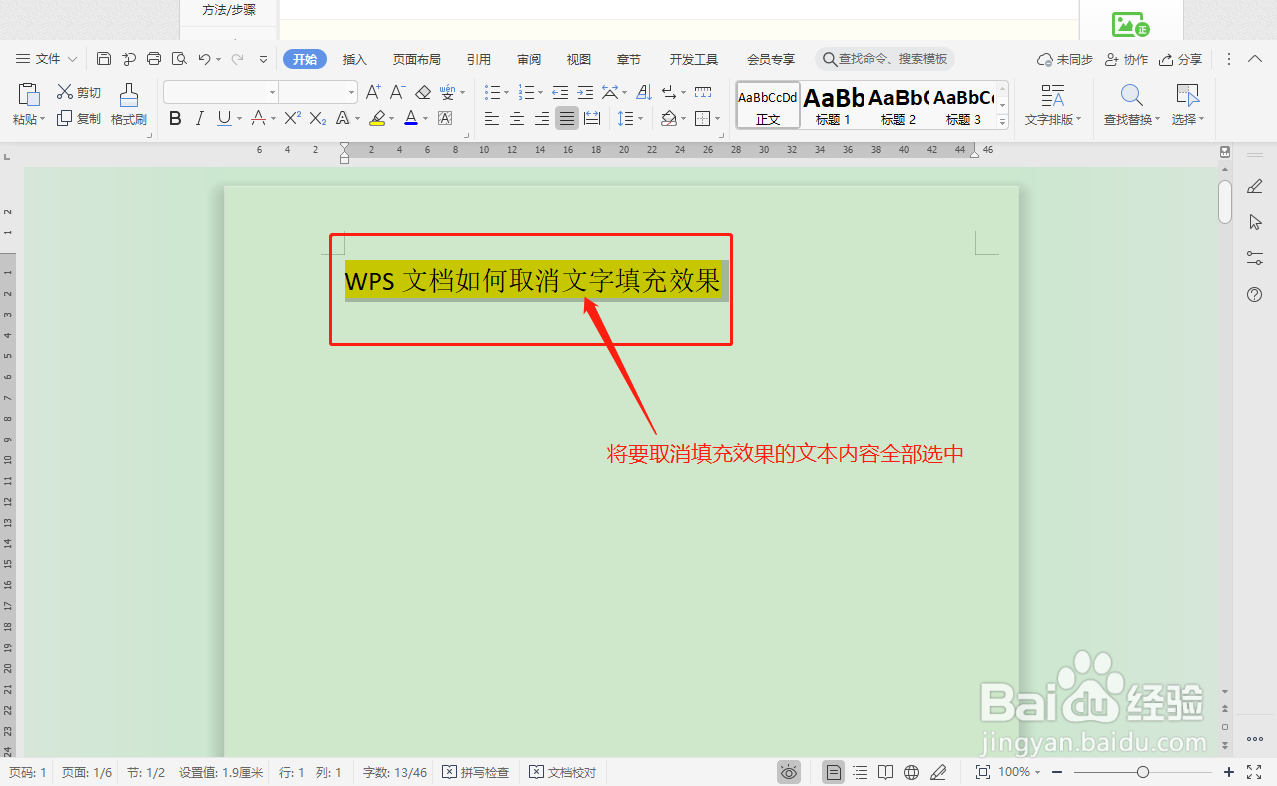Align text left
Screen dimensions: 1277x786
pos(492,118)
